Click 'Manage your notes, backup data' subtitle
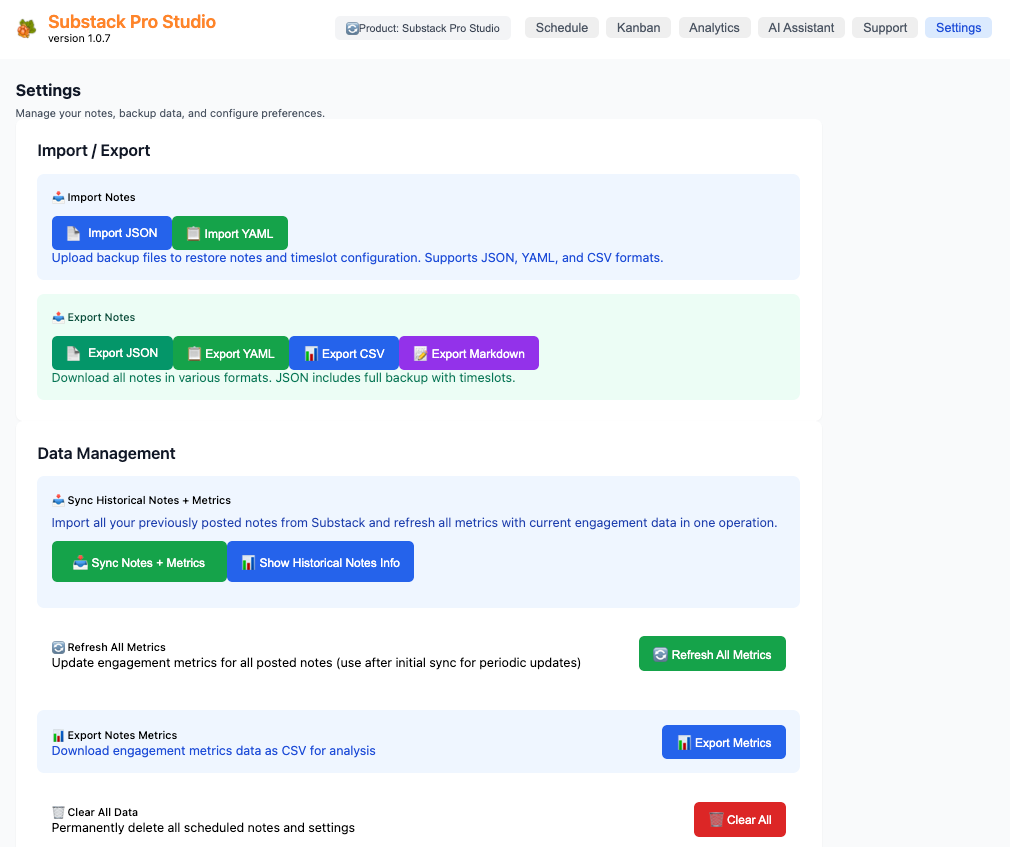The width and height of the screenshot is (1010, 847). [x=170, y=113]
